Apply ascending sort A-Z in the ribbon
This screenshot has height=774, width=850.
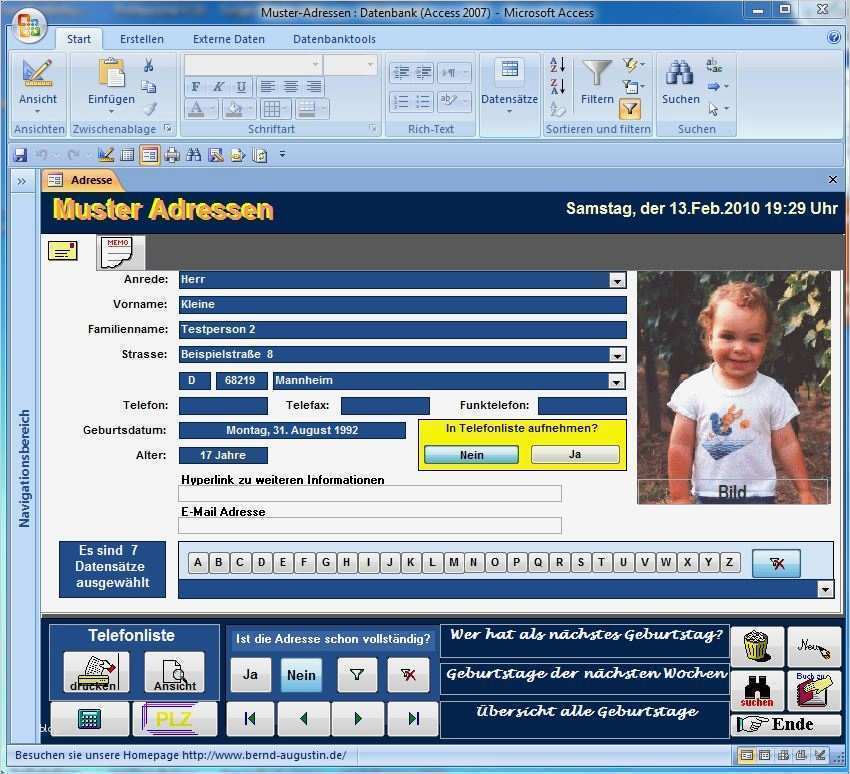click(x=557, y=64)
